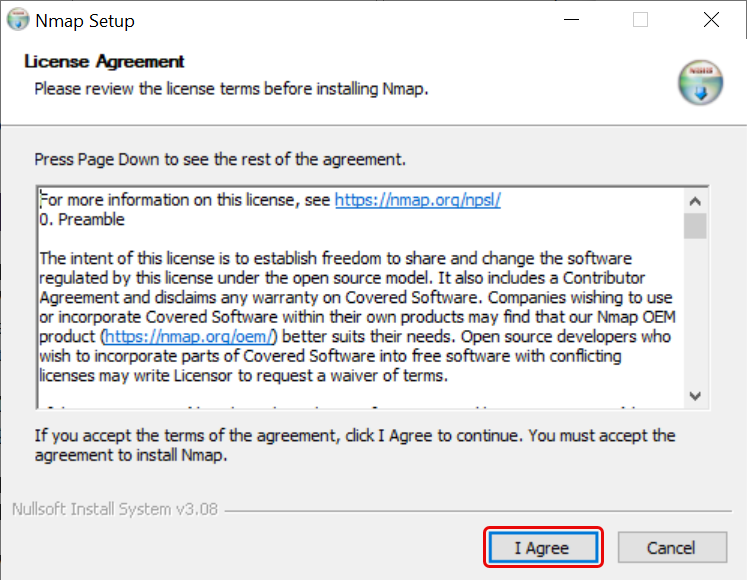Viewport: 747px width, 580px height.
Task: Click the license scrollbar down arrow
Action: (x=695, y=397)
